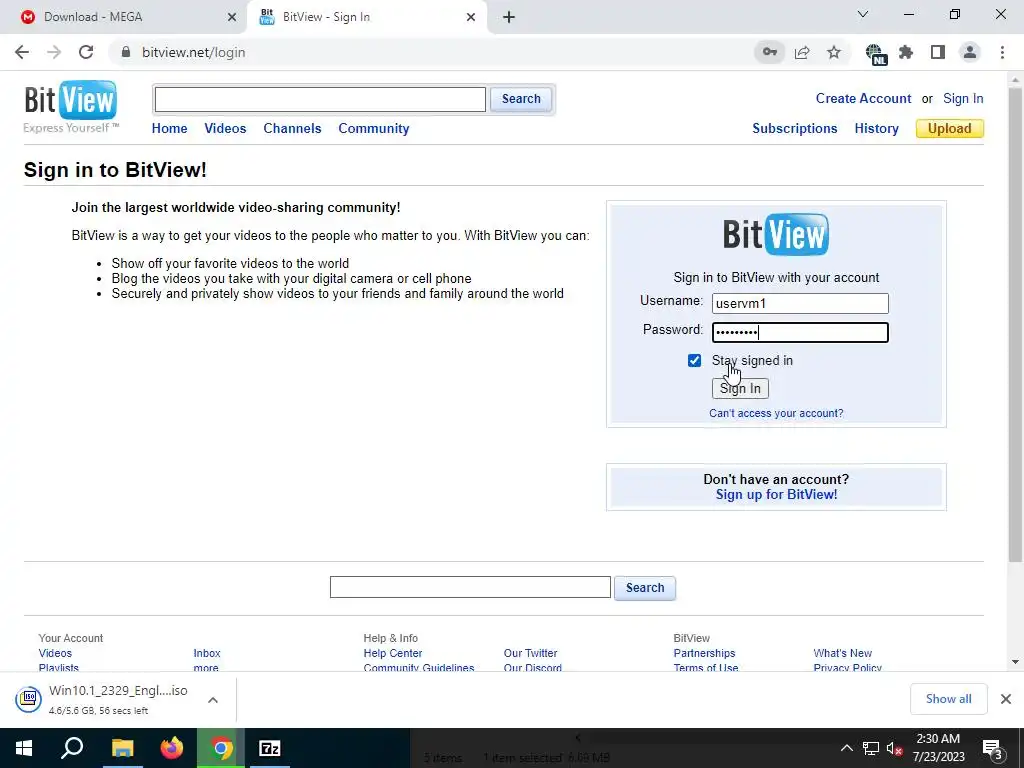Open the Inbox footer link
1024x768 pixels.
point(206,653)
